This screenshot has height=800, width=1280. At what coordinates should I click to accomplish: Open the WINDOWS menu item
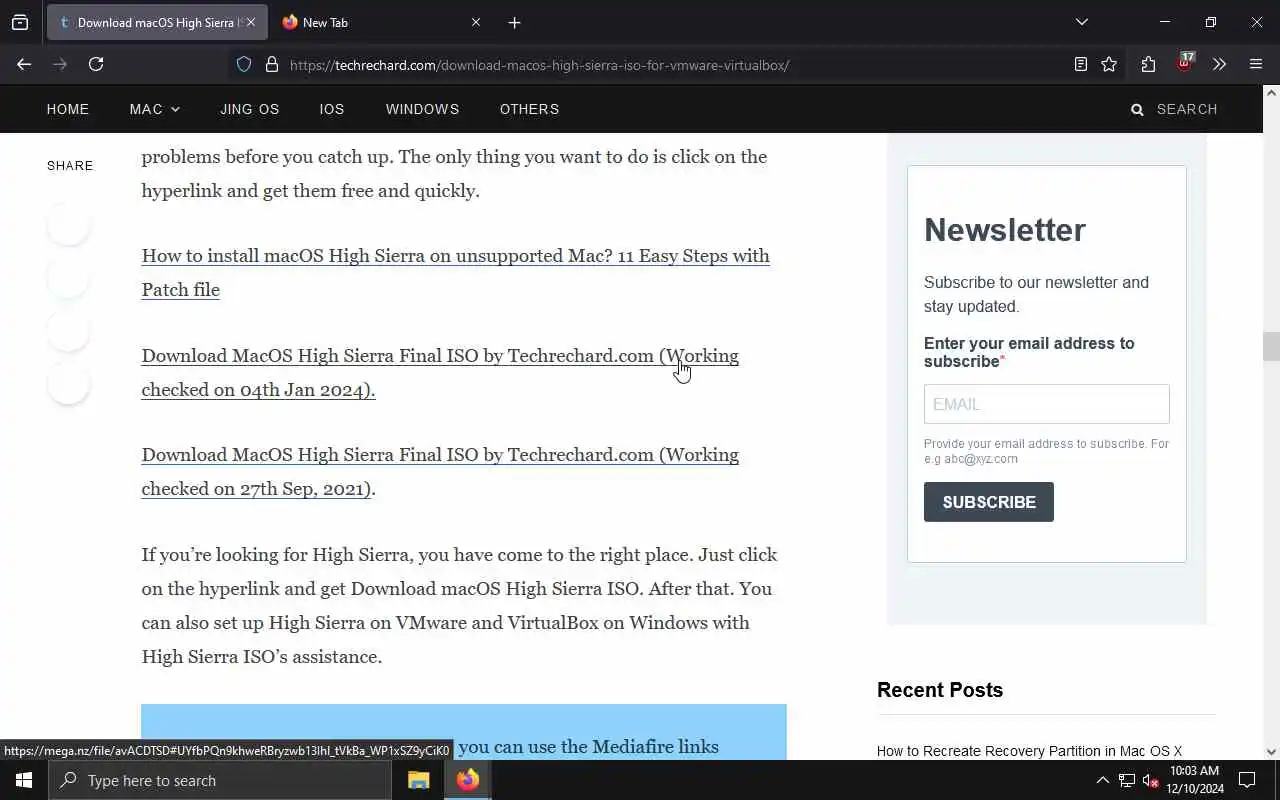[423, 109]
